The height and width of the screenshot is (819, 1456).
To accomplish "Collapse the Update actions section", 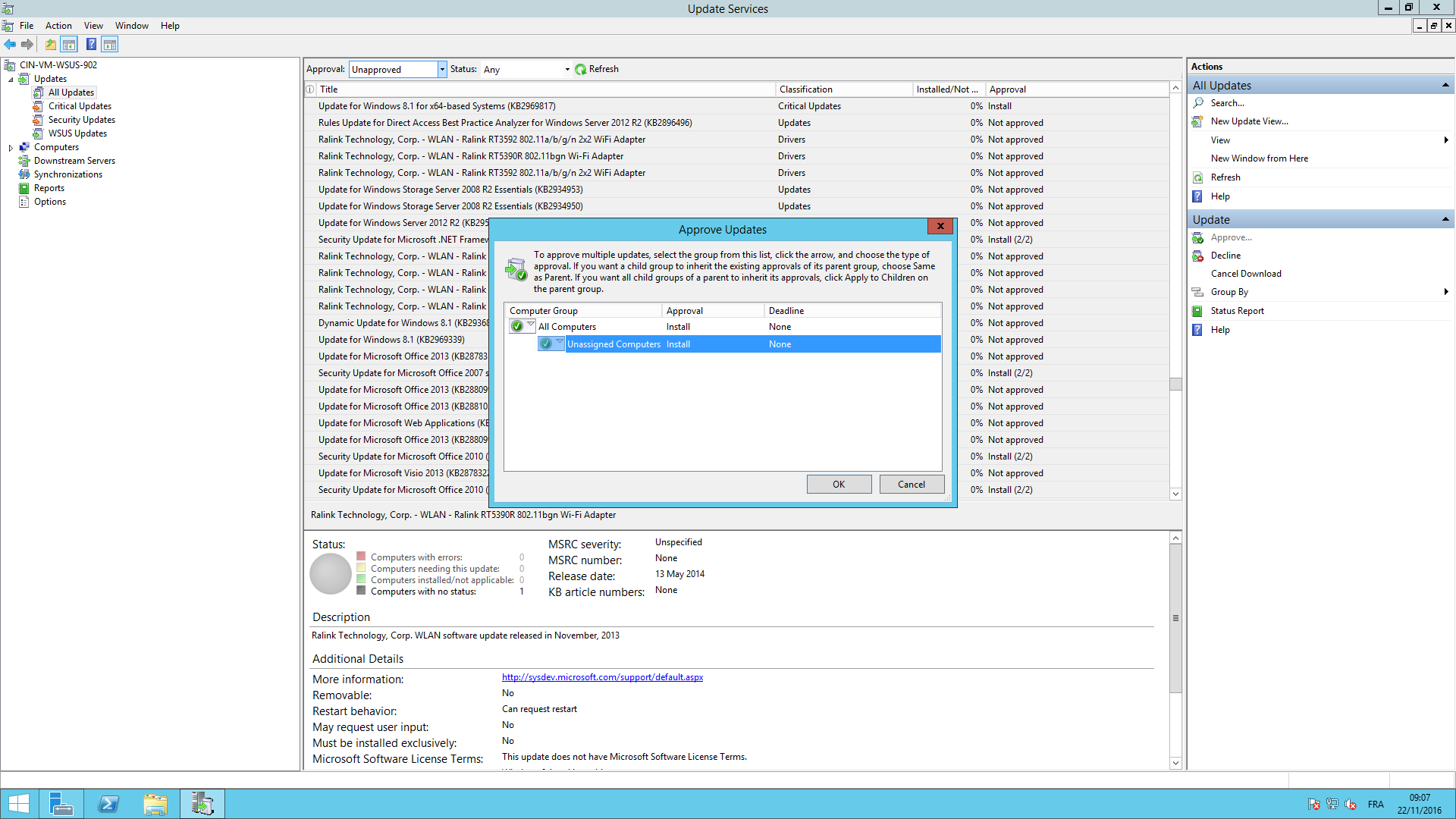I will point(1445,219).
